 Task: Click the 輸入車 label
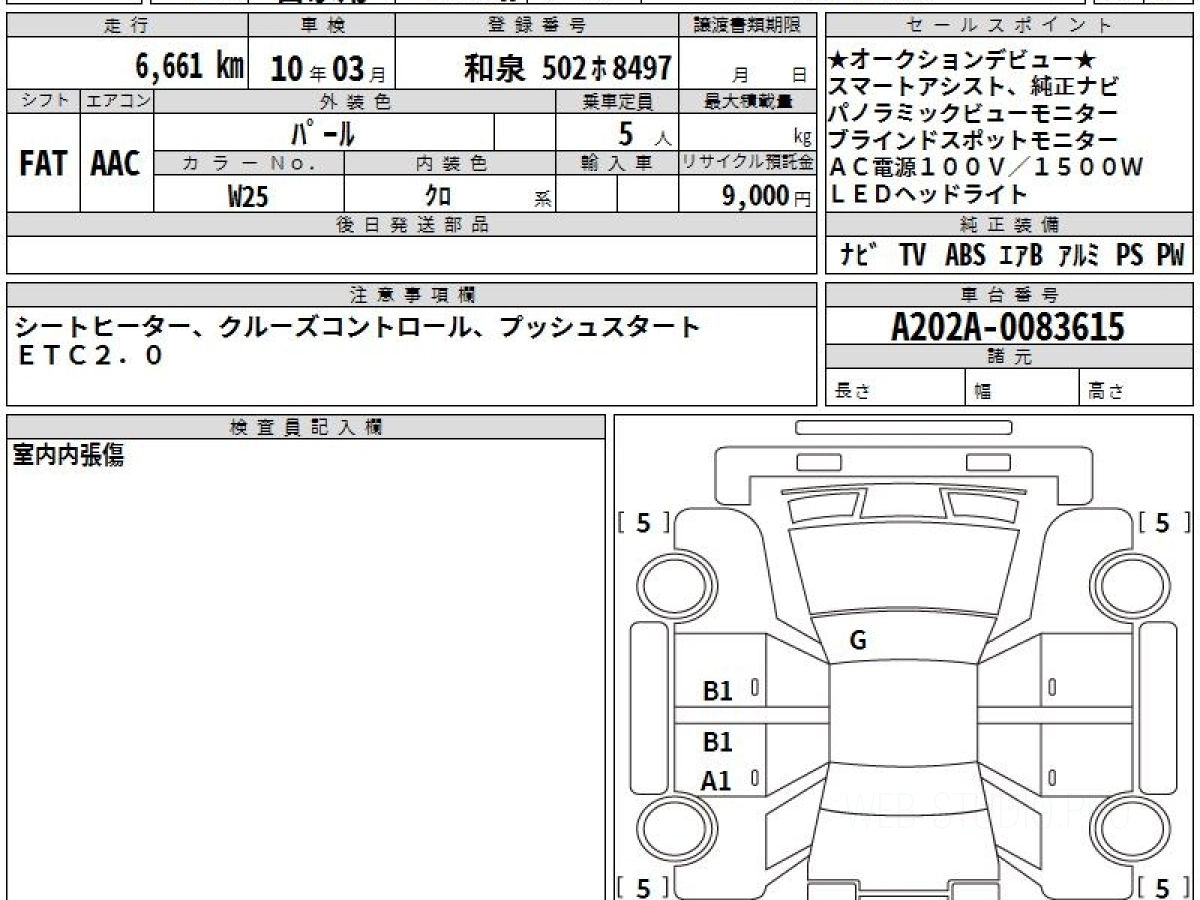point(617,163)
